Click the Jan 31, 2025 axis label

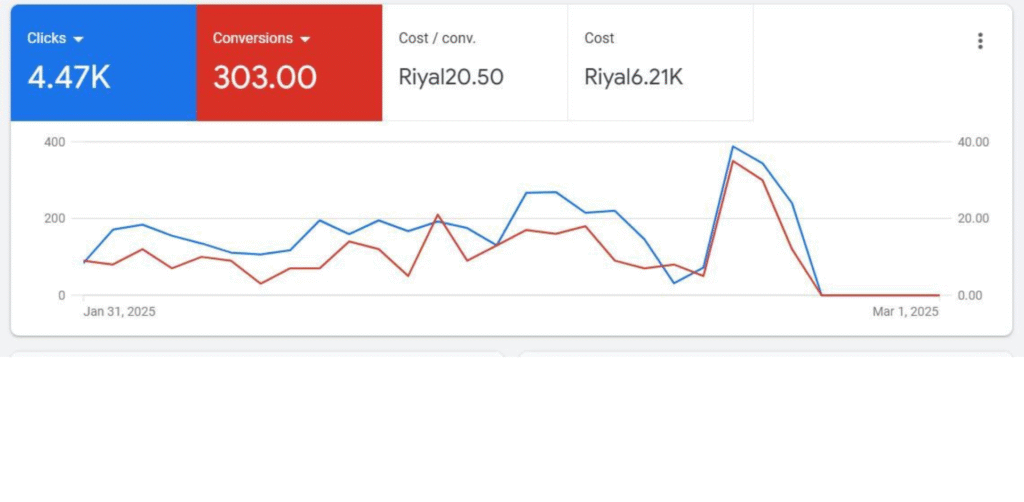(x=120, y=311)
